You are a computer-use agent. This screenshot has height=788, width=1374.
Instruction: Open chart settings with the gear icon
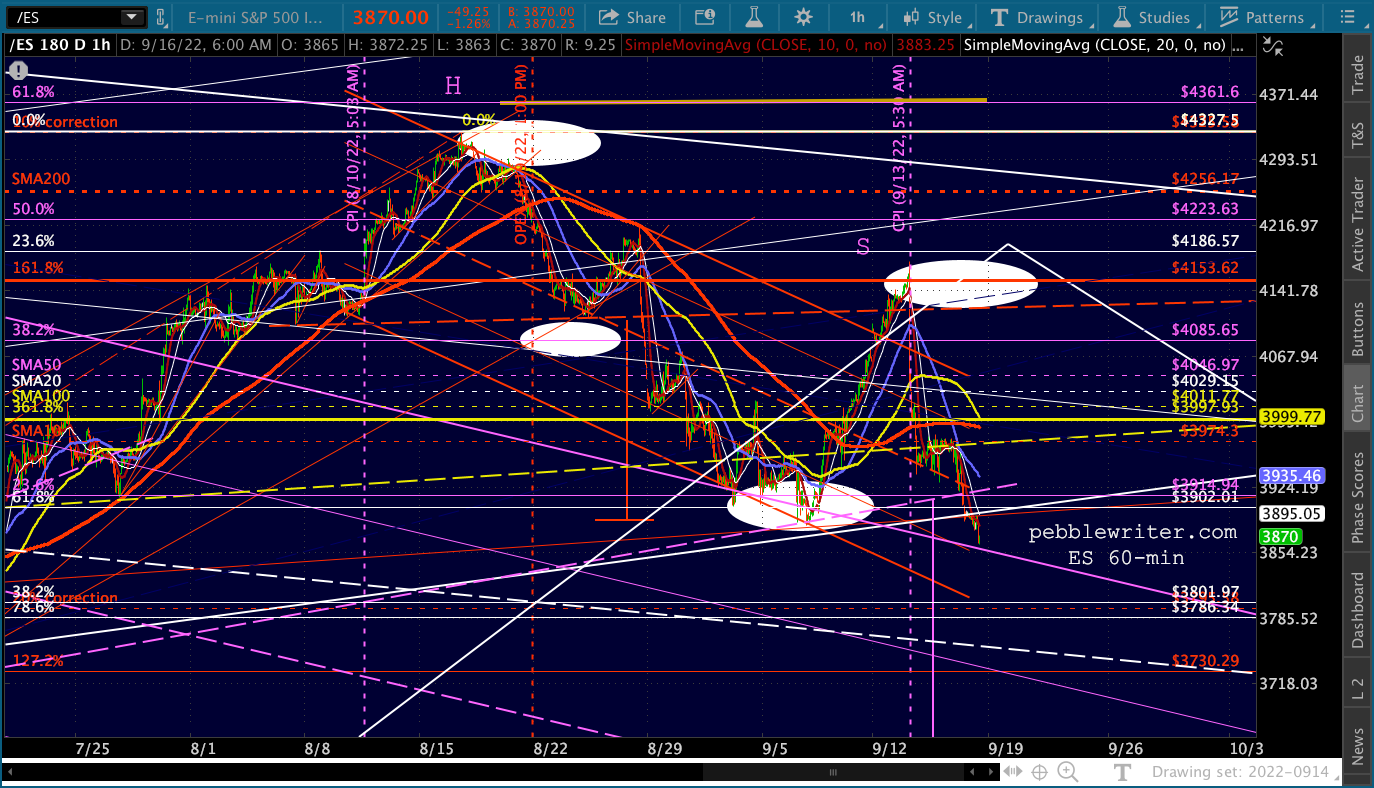pyautogui.click(x=803, y=17)
